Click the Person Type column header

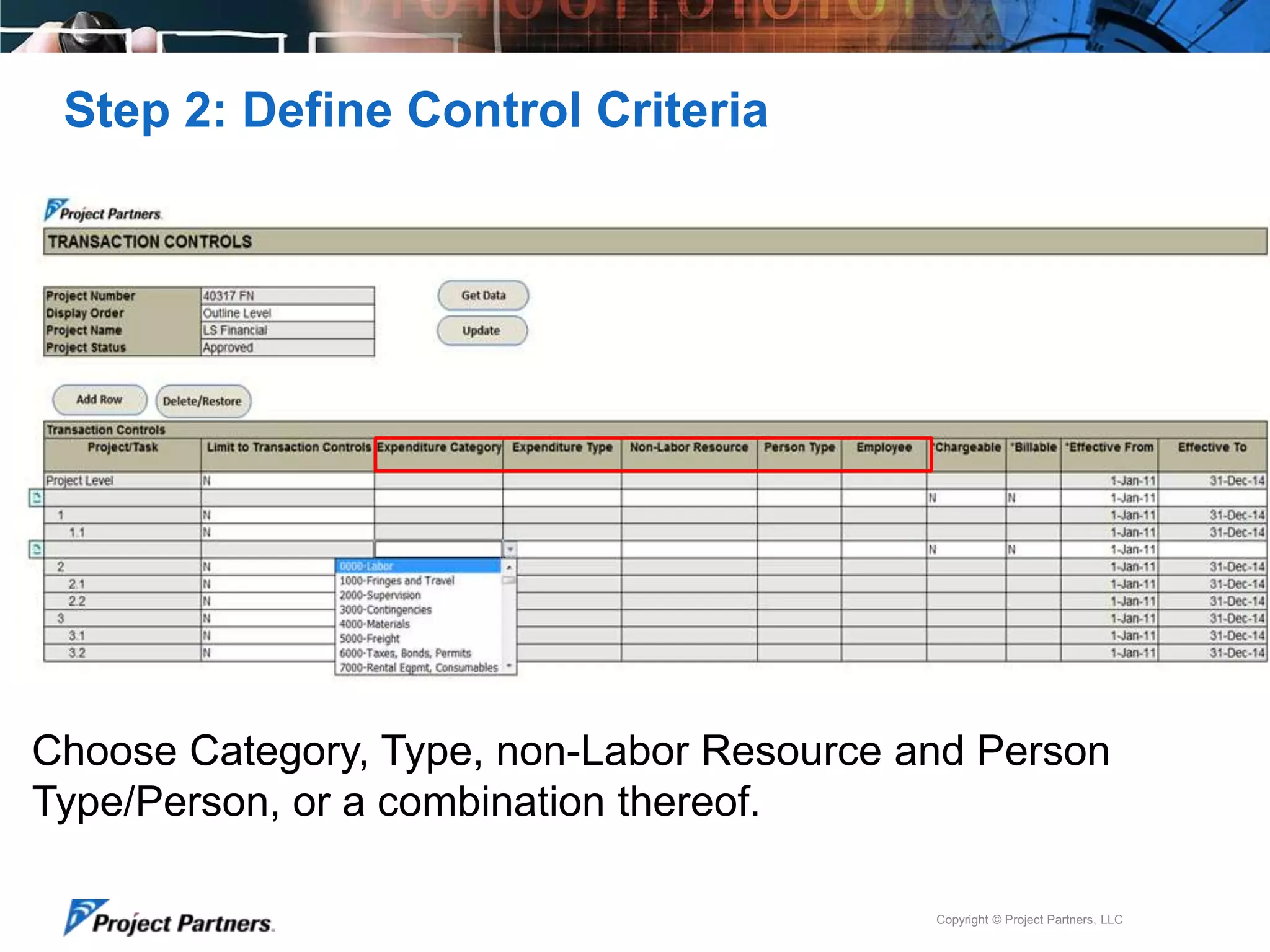coord(800,454)
